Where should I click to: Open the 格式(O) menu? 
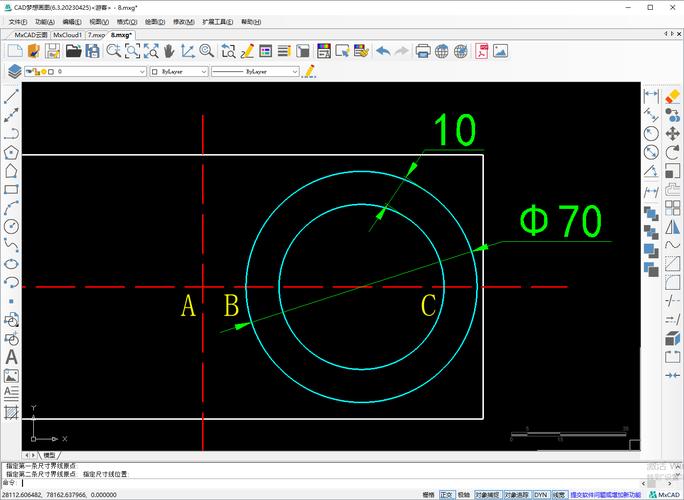[x=127, y=22]
